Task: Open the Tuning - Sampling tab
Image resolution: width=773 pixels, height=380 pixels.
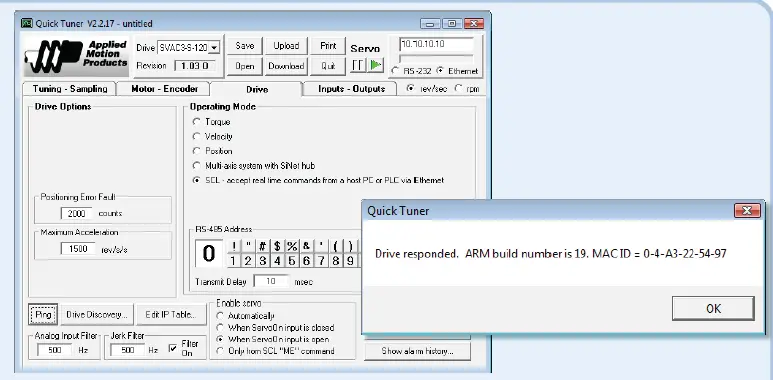Action: pyautogui.click(x=70, y=89)
